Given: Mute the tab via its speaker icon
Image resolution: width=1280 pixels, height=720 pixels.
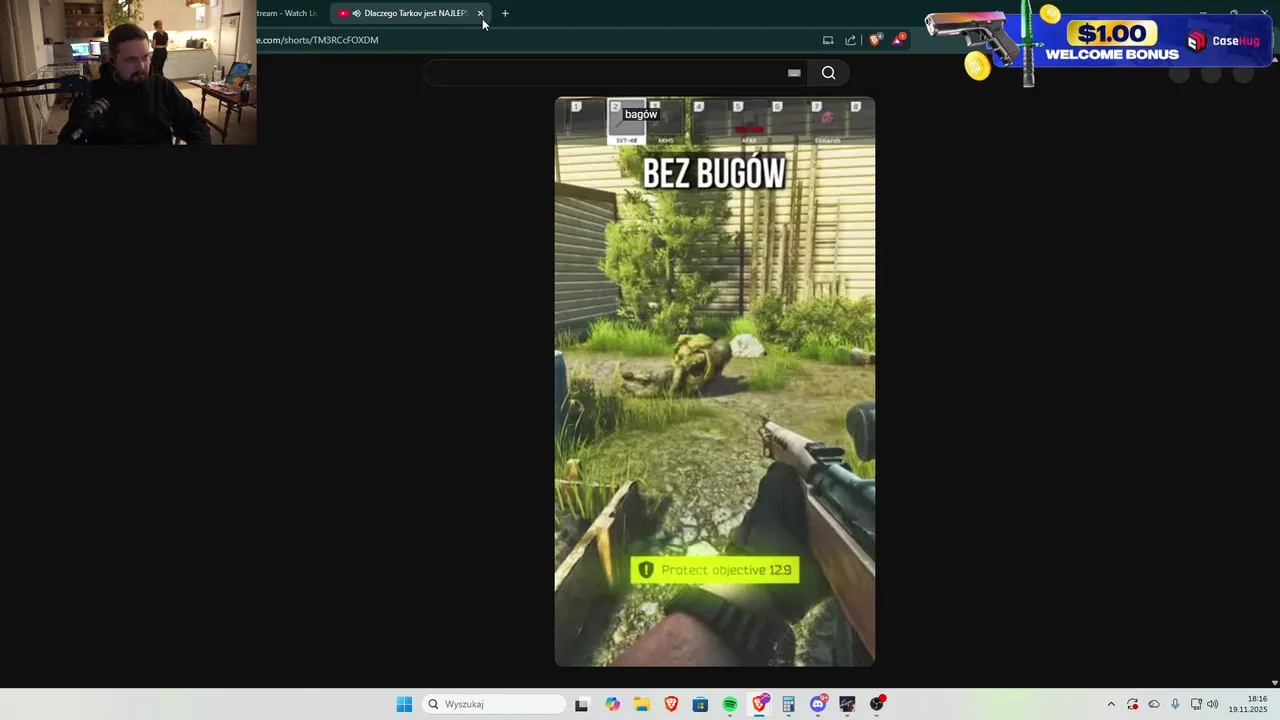Looking at the screenshot, I should click(x=356, y=13).
